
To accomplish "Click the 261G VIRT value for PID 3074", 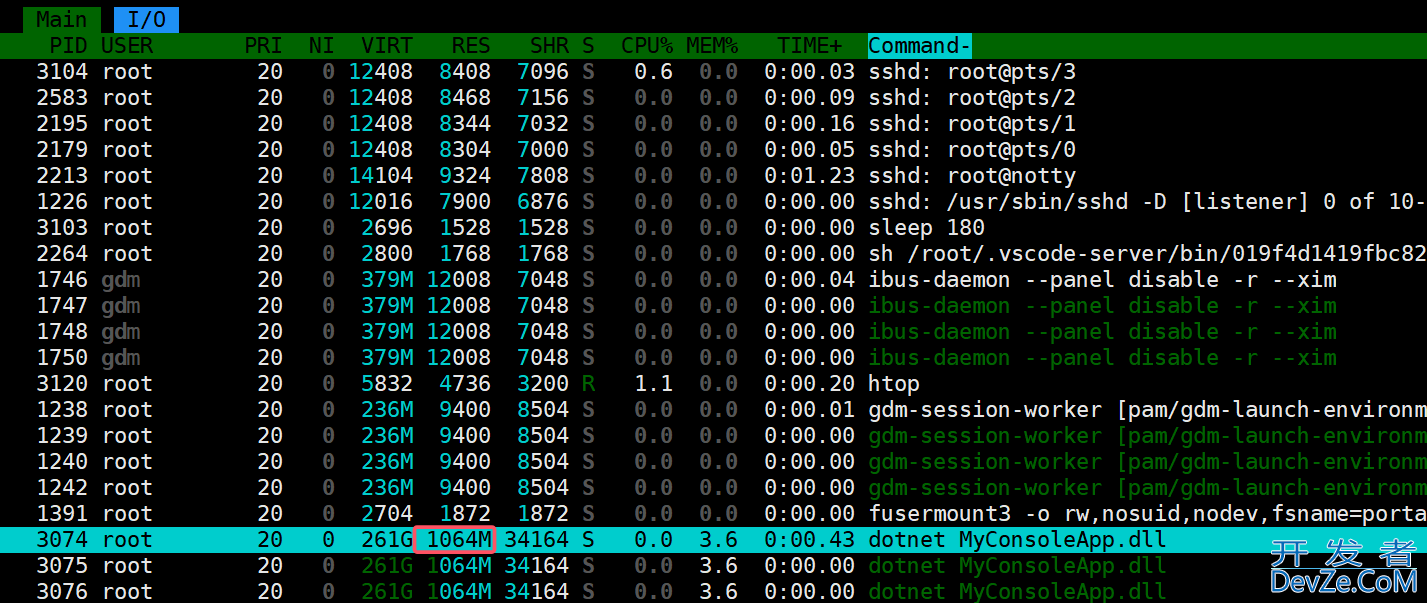I will [x=387, y=540].
